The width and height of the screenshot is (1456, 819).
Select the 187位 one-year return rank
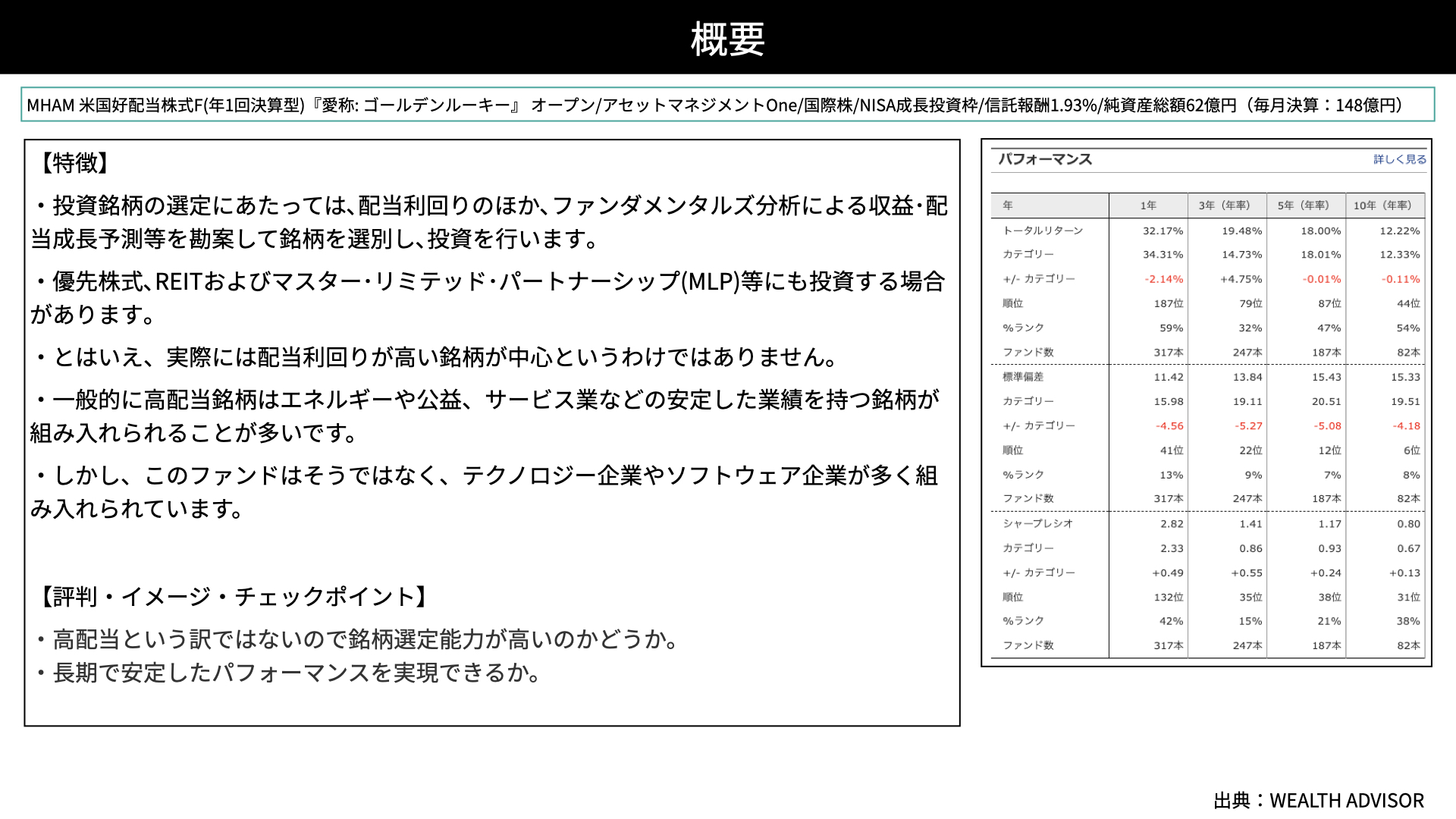[x=1169, y=303]
